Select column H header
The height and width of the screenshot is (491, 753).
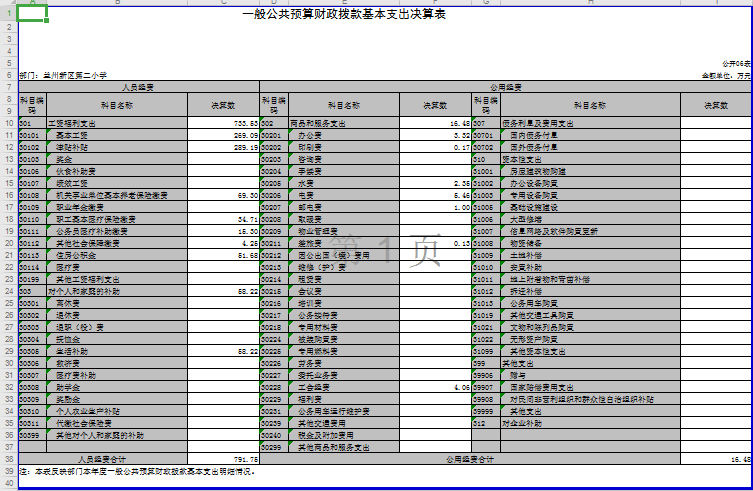tap(589, 3)
